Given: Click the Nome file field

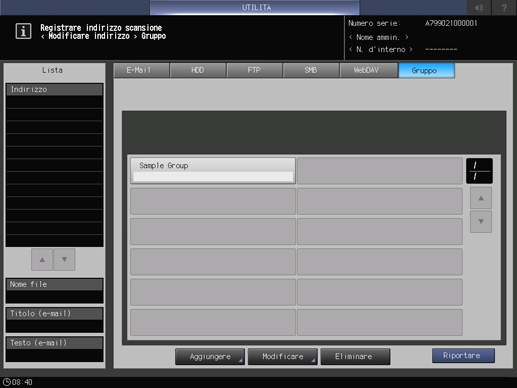Looking at the screenshot, I should click(x=54, y=291).
